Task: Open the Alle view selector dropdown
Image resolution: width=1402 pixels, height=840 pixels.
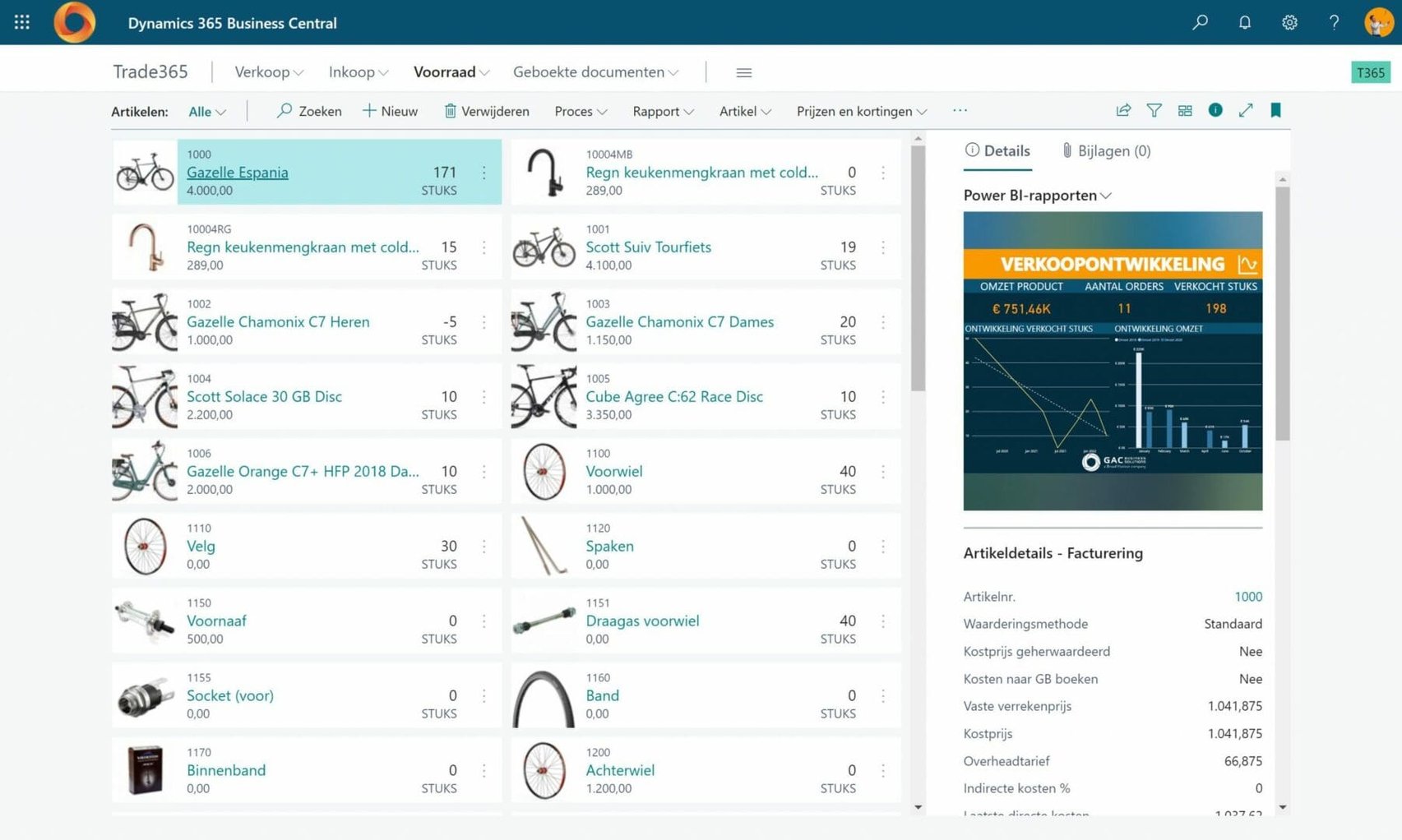Action: click(x=207, y=112)
